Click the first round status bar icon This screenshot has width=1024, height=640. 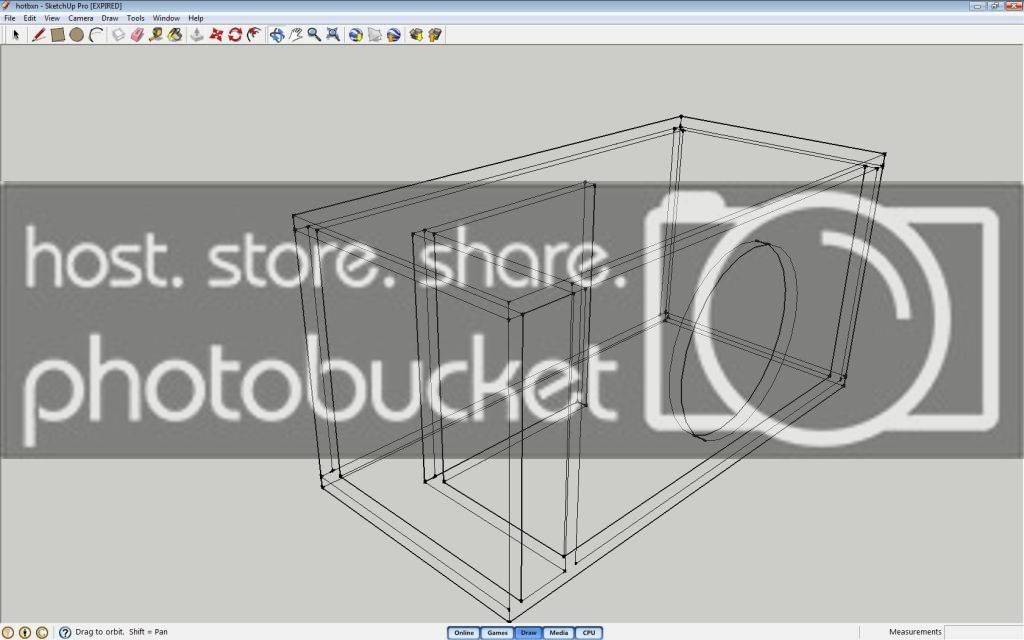[8, 632]
